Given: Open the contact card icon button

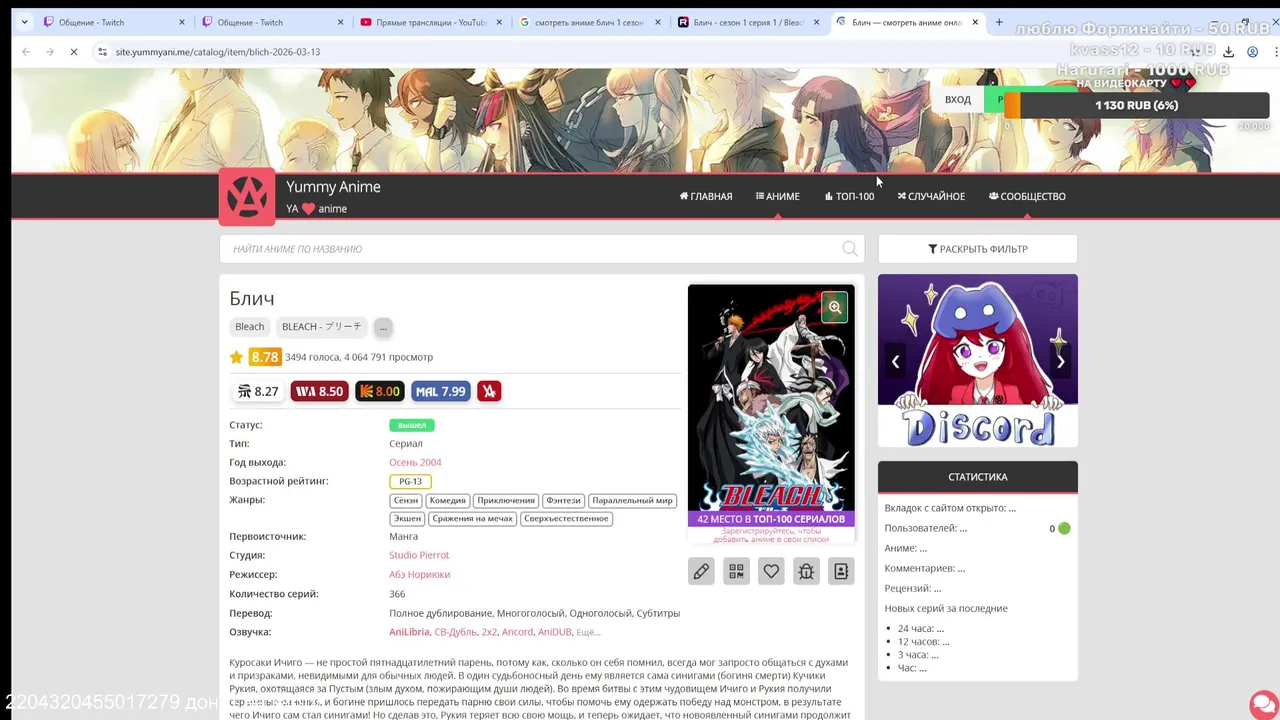Looking at the screenshot, I should [x=841, y=571].
